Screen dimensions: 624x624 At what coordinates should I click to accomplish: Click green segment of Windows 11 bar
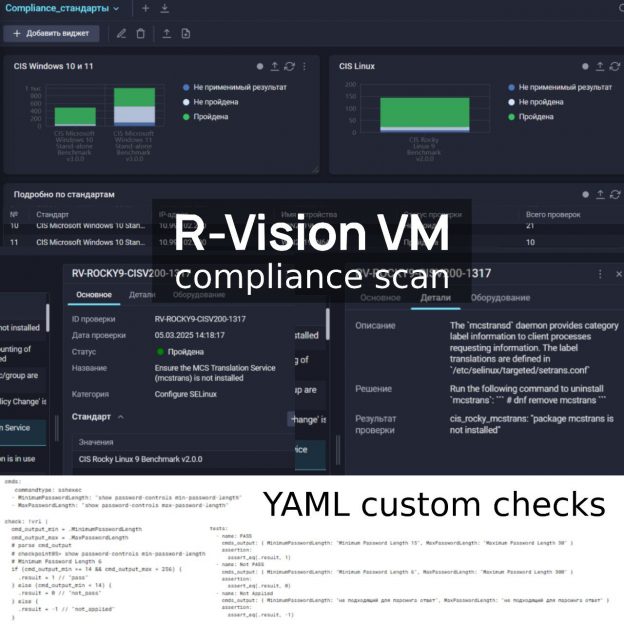point(135,97)
